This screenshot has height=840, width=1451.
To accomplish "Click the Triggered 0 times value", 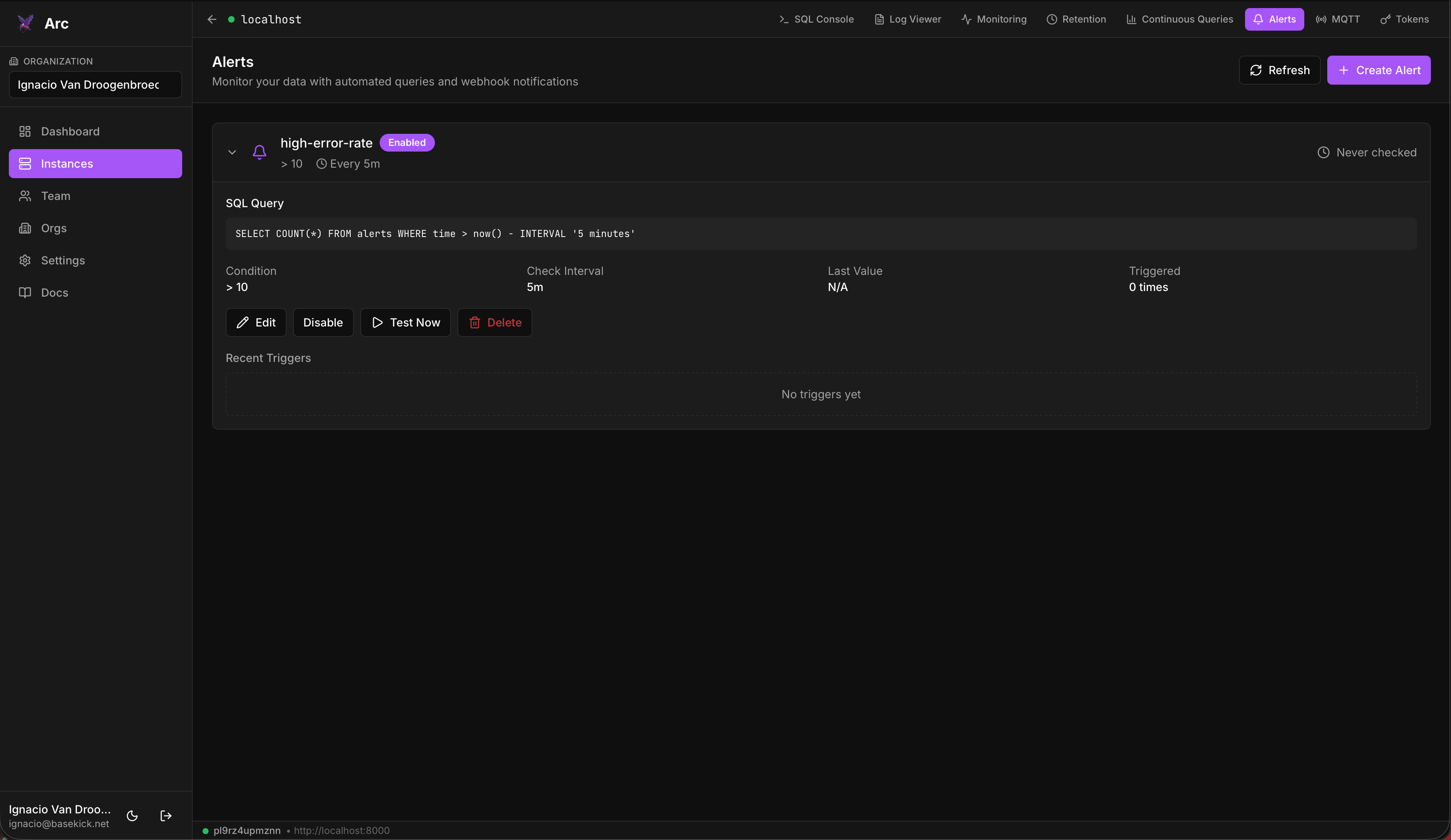I will [x=1148, y=287].
